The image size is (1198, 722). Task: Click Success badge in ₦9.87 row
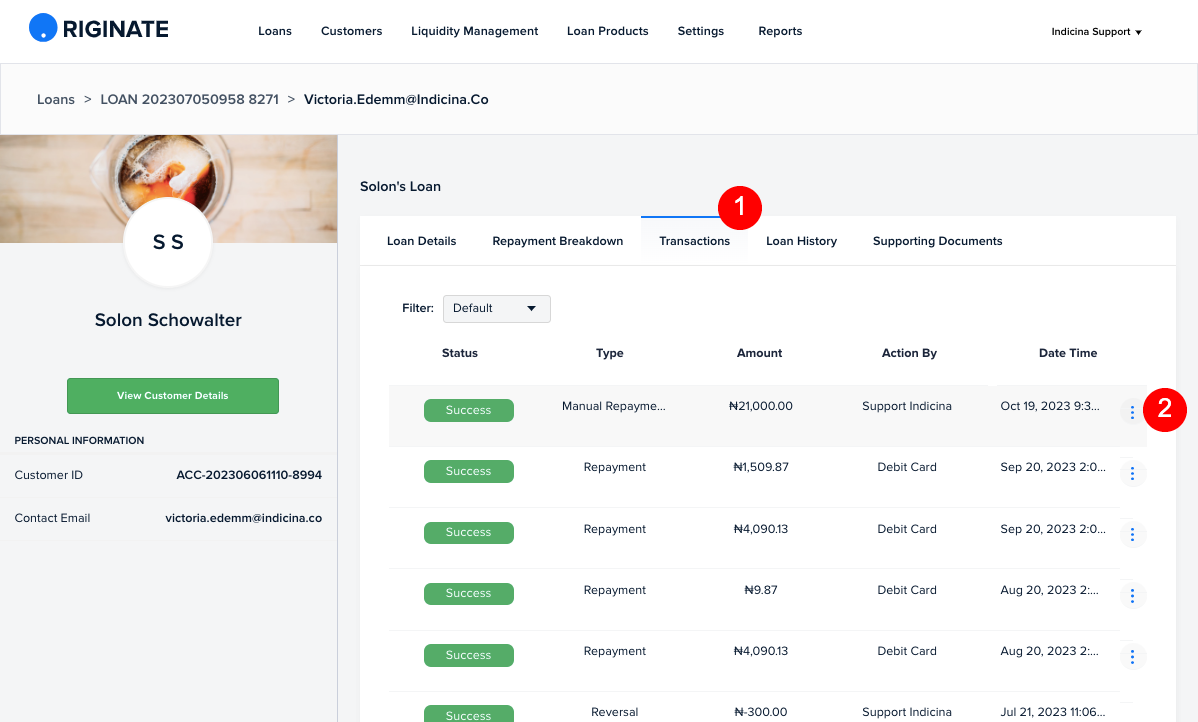click(x=469, y=594)
